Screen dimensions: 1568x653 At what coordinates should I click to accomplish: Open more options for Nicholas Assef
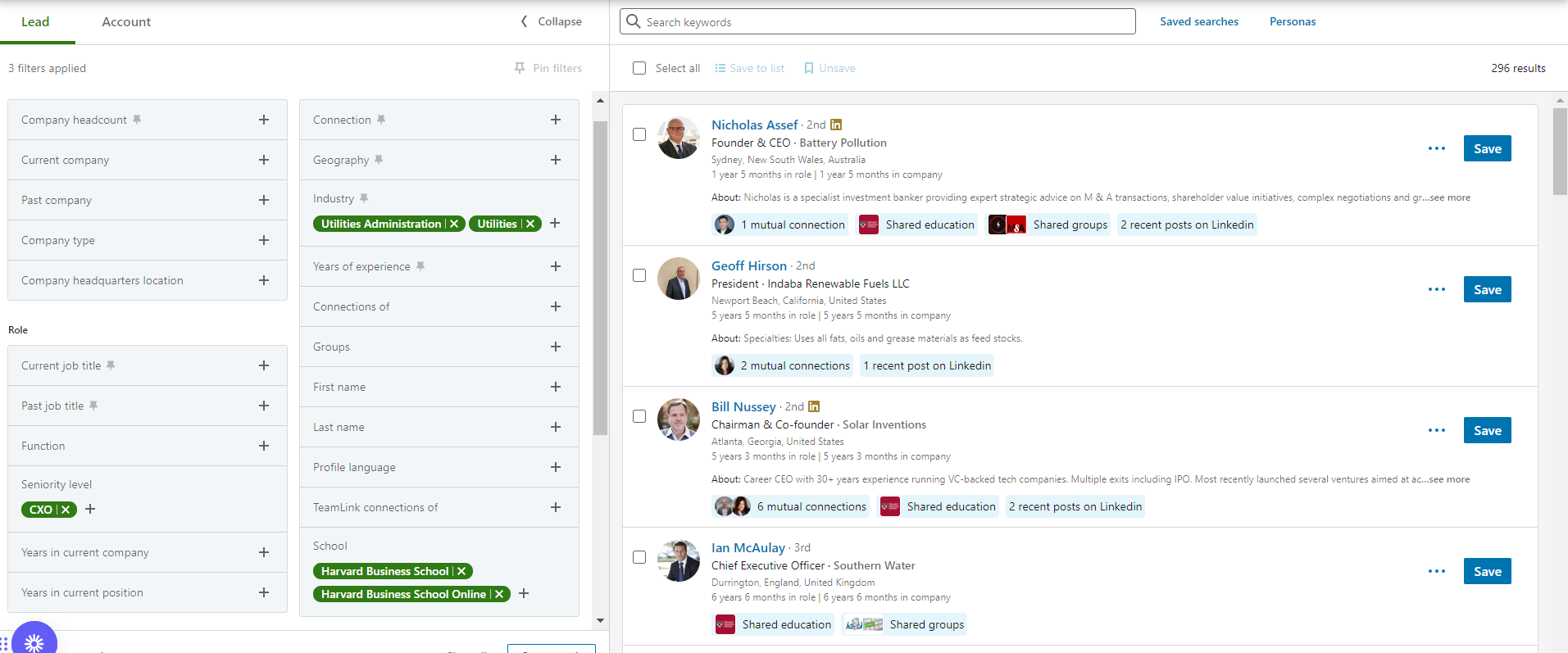pos(1436,148)
